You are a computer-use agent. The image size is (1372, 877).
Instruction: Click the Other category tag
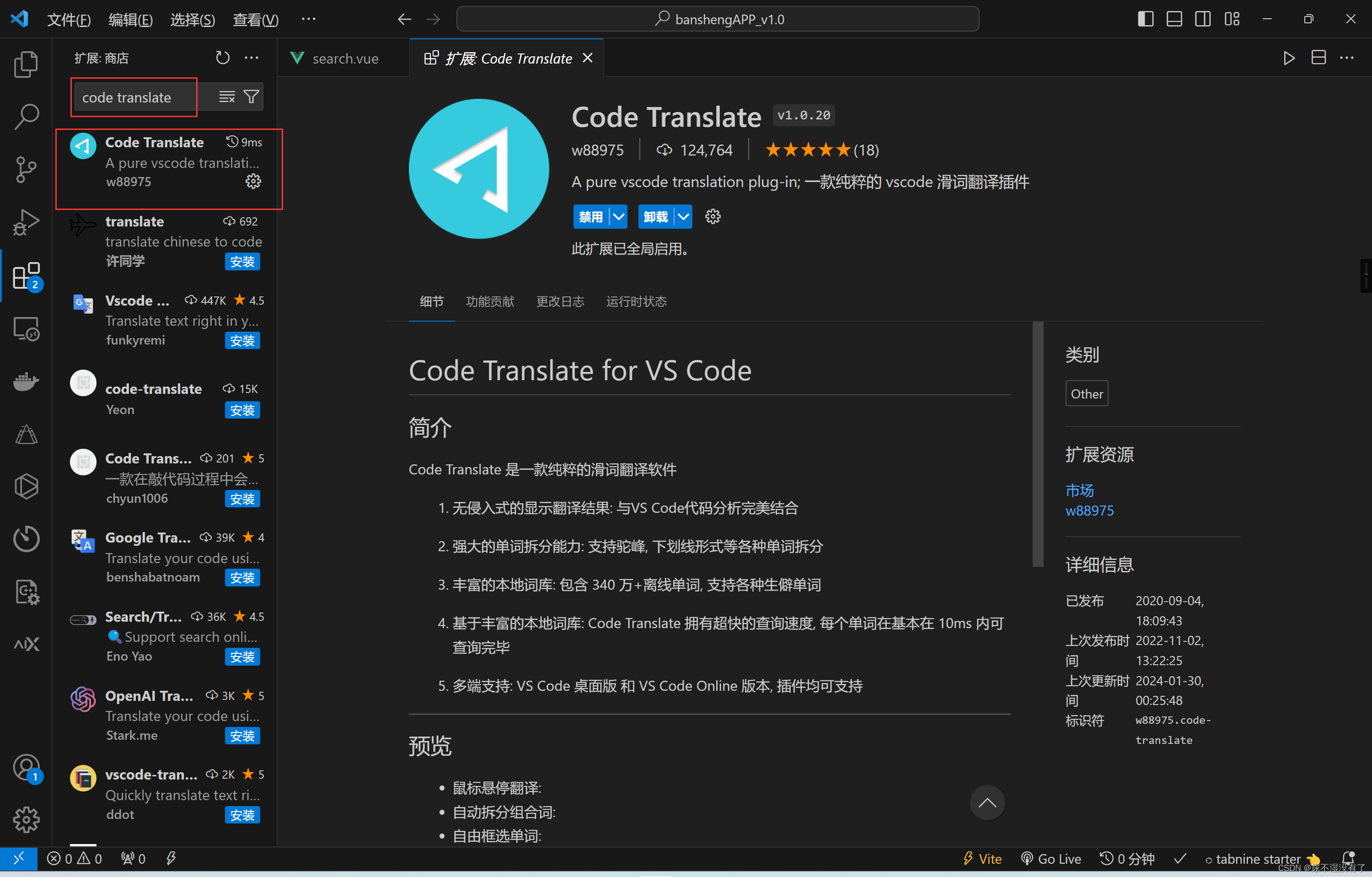click(1087, 394)
